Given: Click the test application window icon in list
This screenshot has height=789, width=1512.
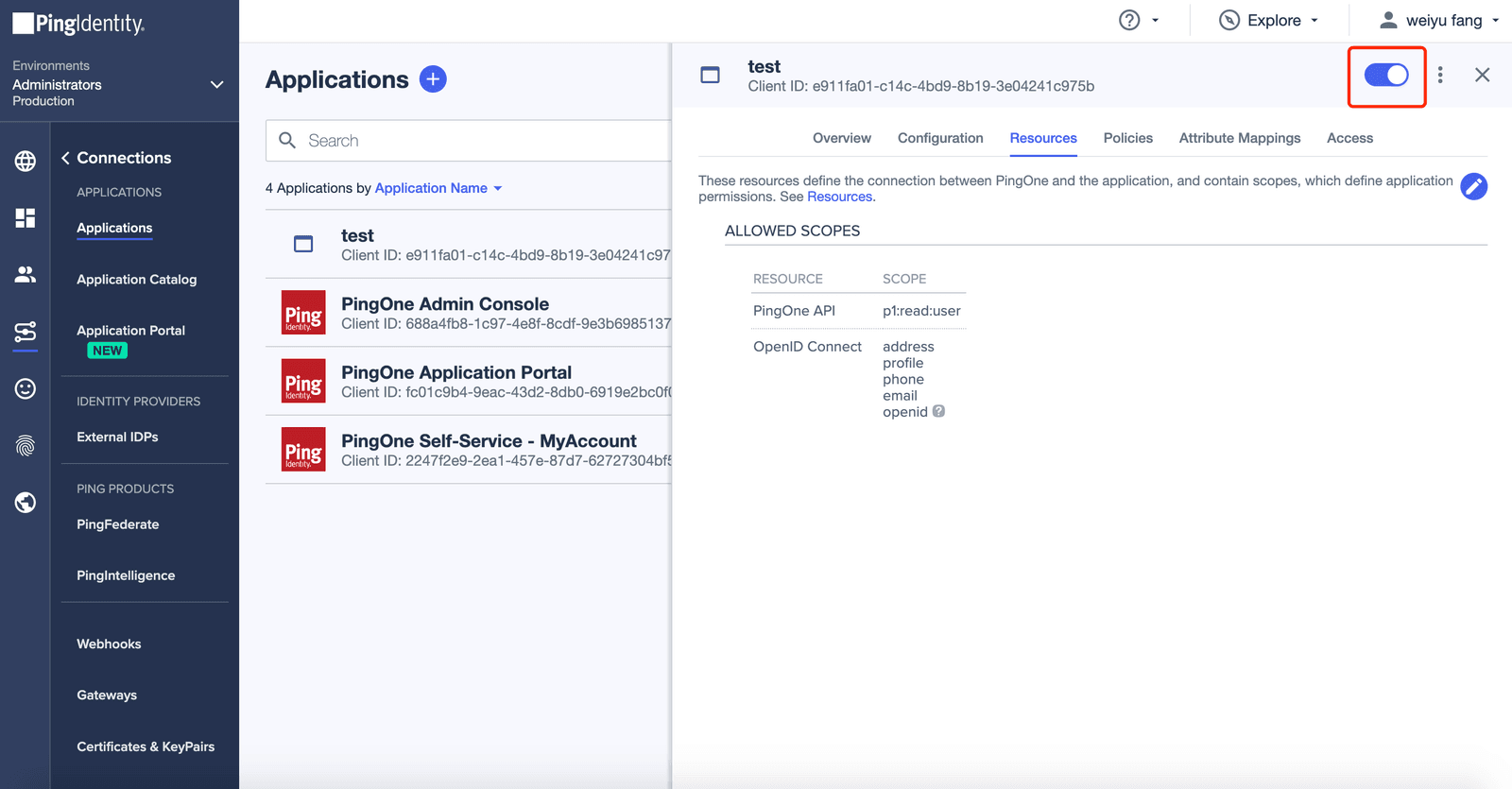Looking at the screenshot, I should tap(303, 244).
